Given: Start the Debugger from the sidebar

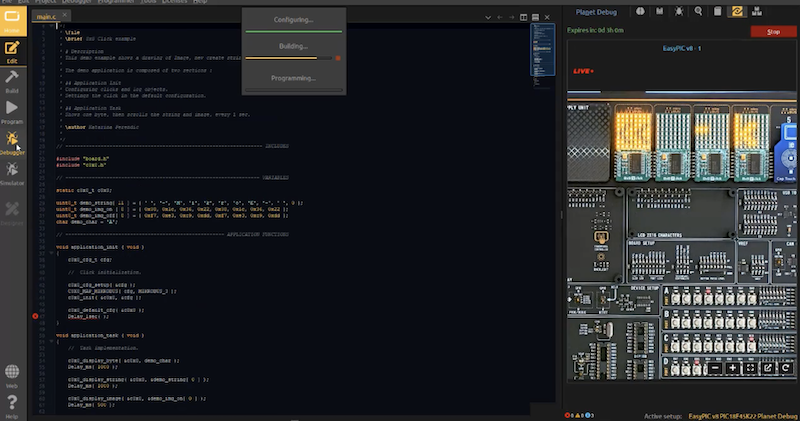Looking at the screenshot, I should pyautogui.click(x=12, y=143).
